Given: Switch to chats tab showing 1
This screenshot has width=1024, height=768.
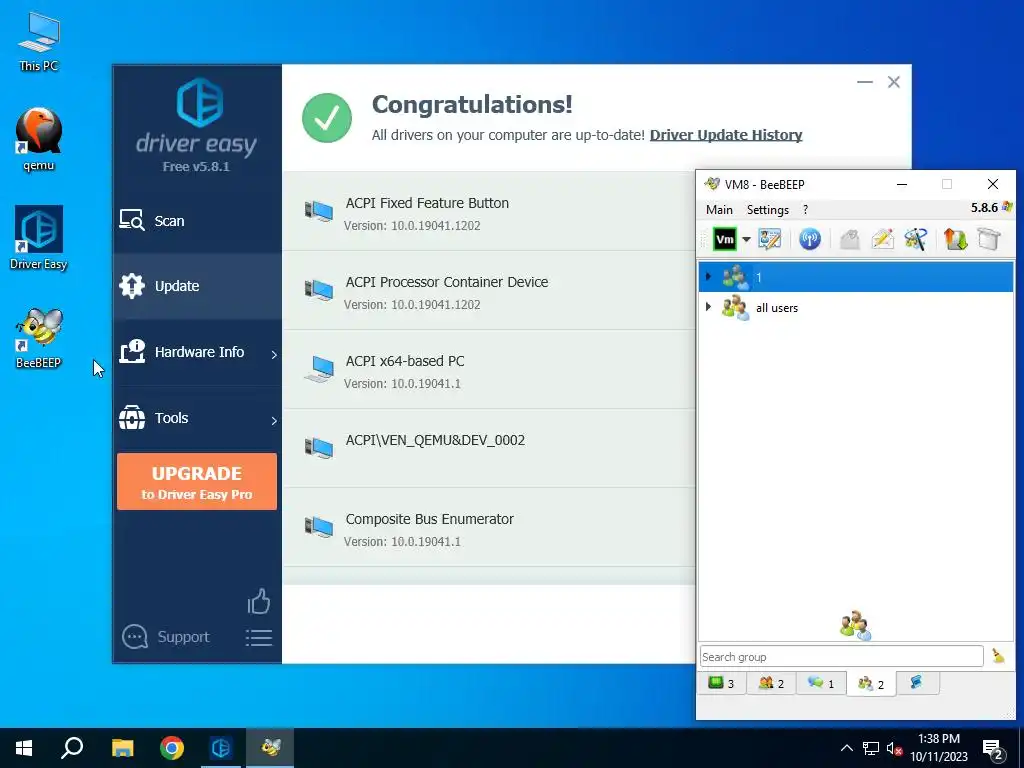Looking at the screenshot, I should tap(821, 683).
